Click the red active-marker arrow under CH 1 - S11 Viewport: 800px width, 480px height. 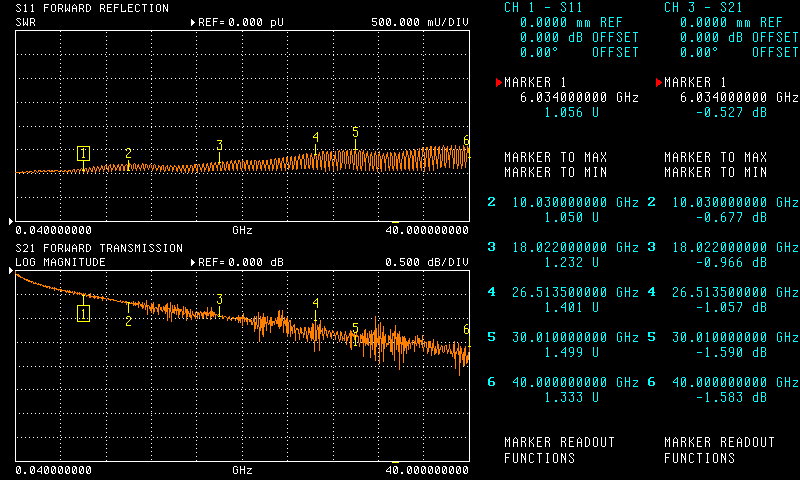pyautogui.click(x=498, y=82)
